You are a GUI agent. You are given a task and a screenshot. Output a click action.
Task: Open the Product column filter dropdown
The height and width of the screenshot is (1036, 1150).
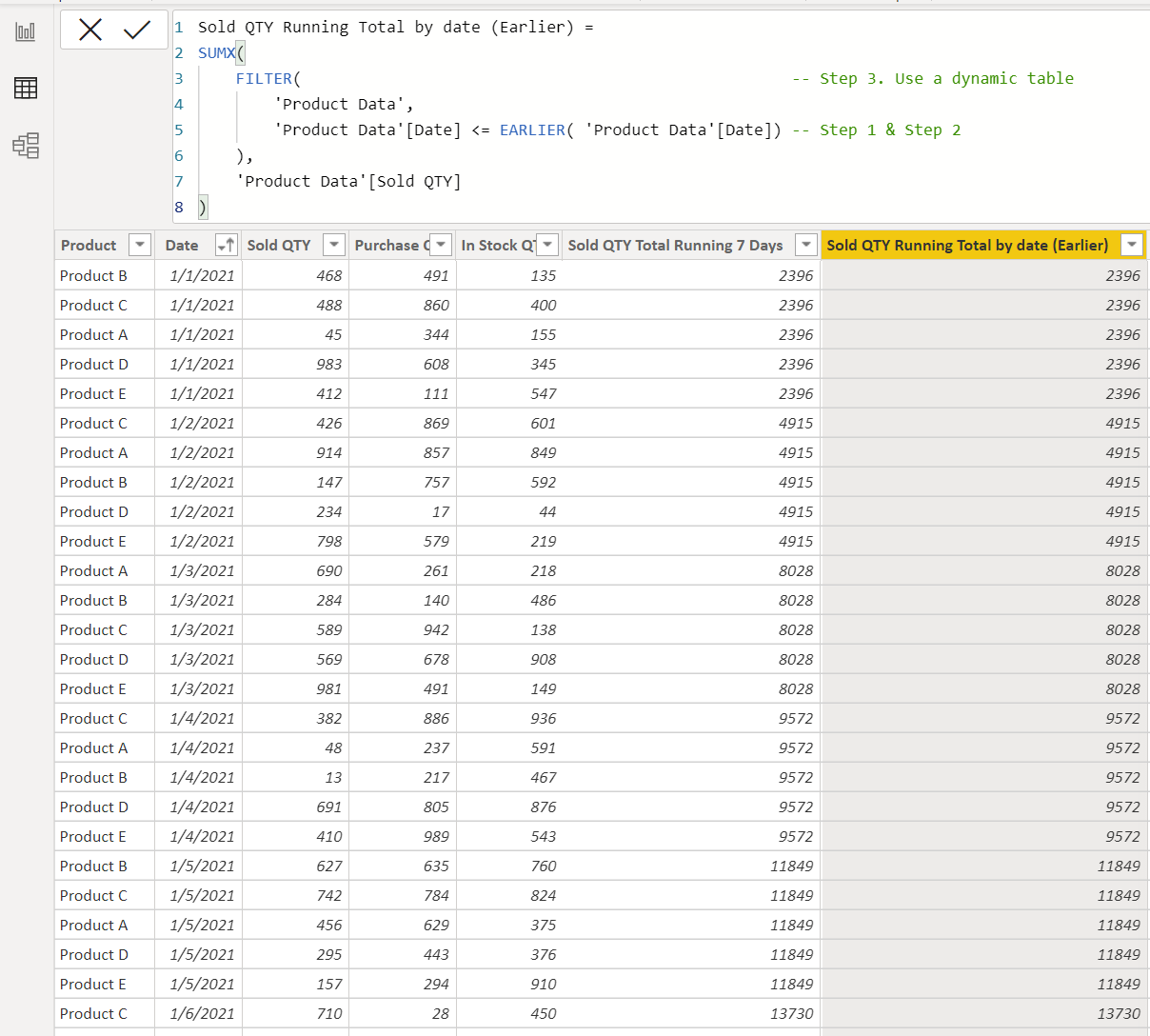140,245
